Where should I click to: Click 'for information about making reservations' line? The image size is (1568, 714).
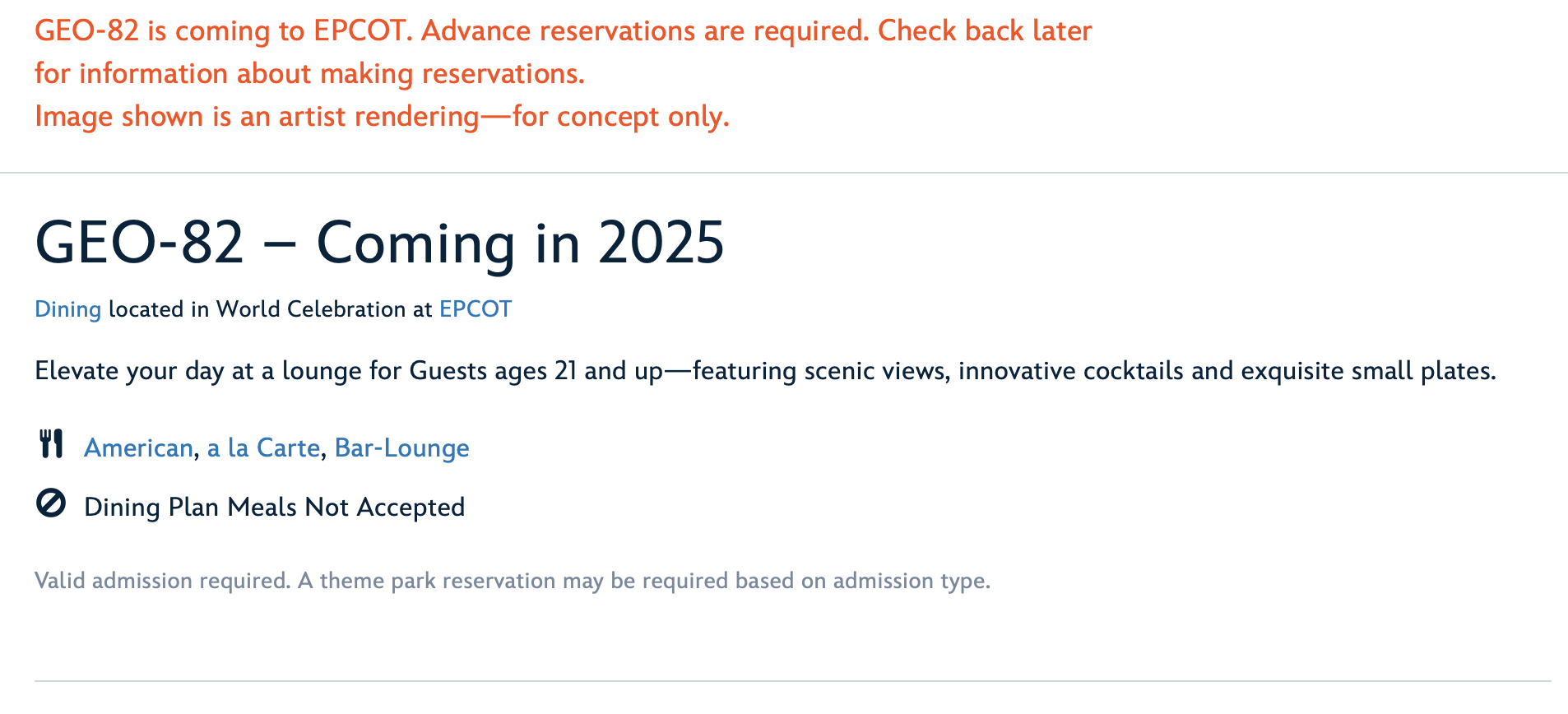tap(309, 74)
